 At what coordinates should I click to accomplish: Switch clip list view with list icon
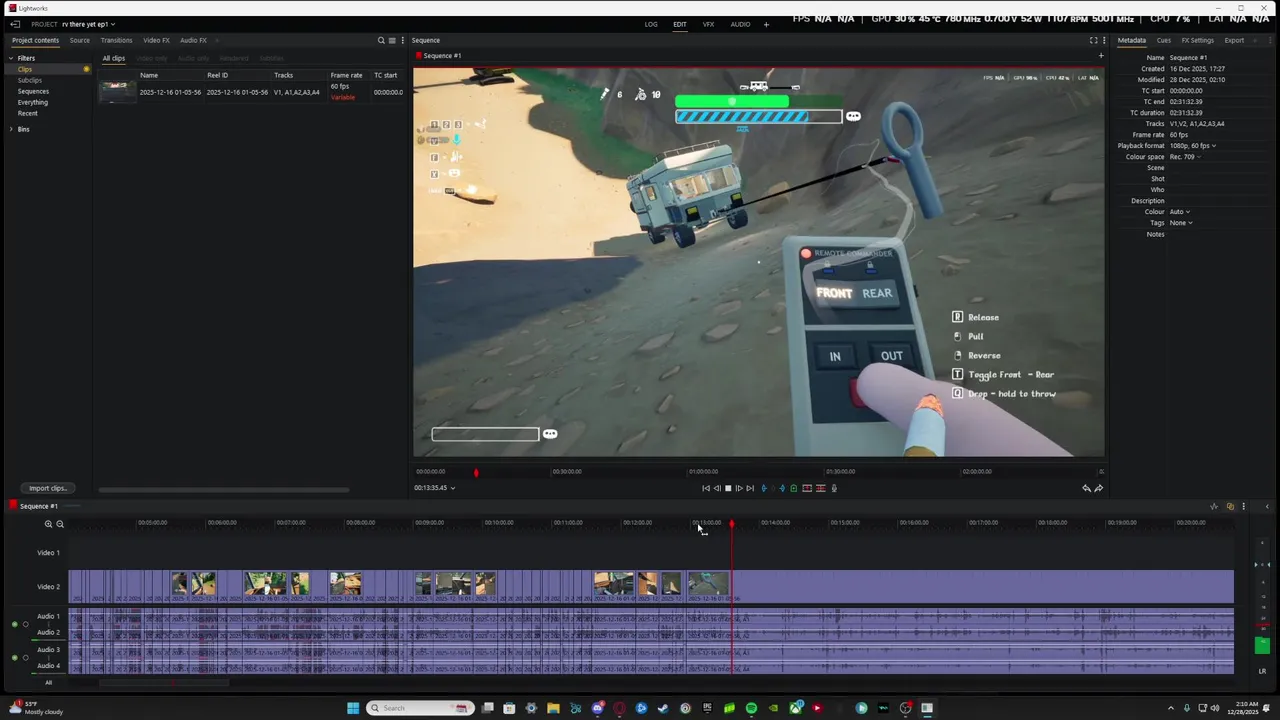392,40
